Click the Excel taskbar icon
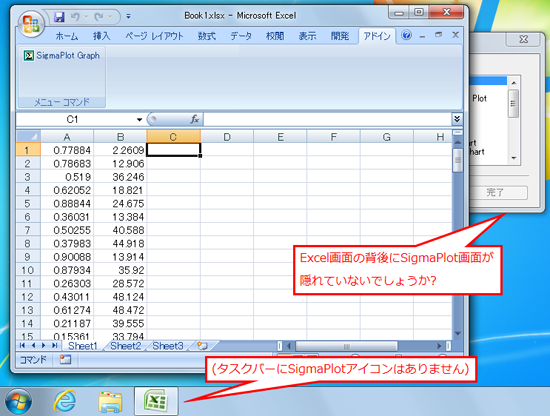550x416 pixels. [156, 402]
